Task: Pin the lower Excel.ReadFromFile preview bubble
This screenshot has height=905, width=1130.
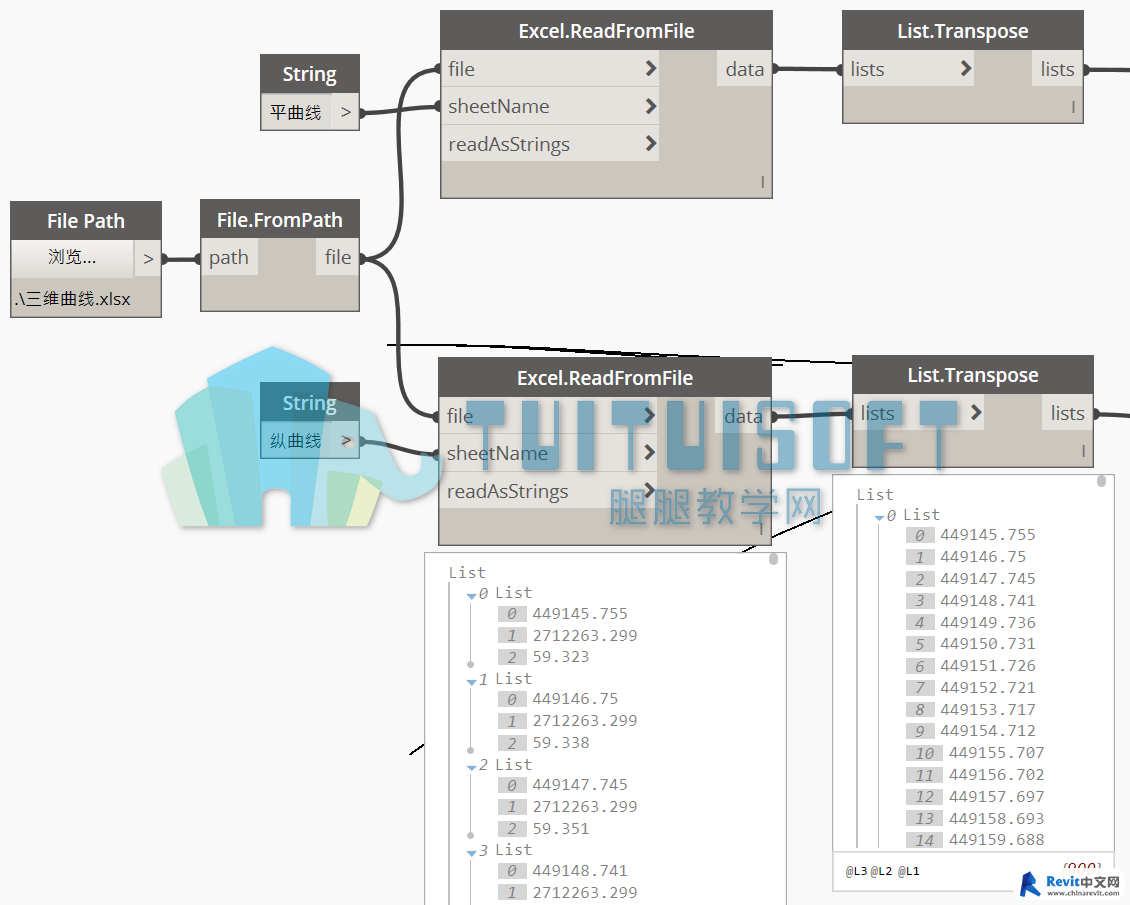Action: [773, 560]
